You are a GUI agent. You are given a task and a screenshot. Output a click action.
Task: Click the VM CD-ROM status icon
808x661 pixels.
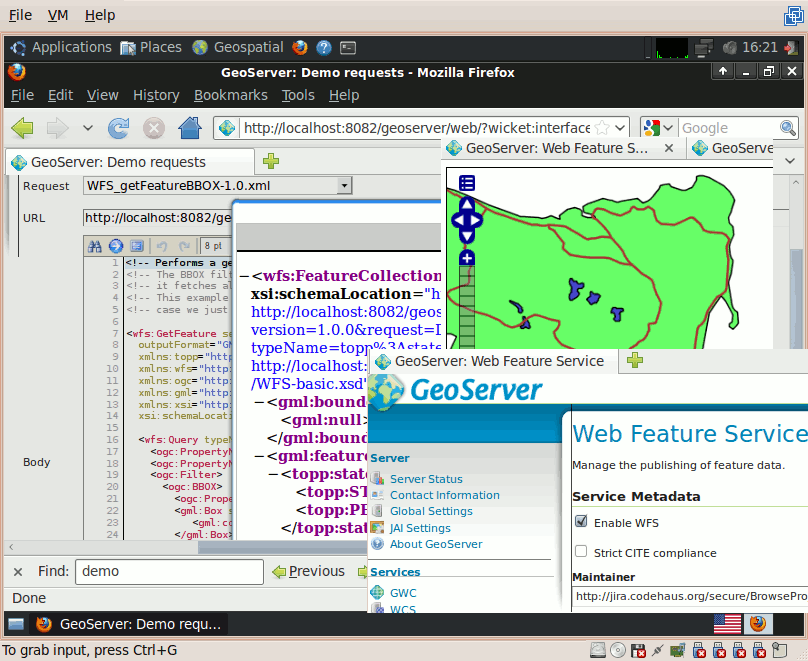(617, 650)
